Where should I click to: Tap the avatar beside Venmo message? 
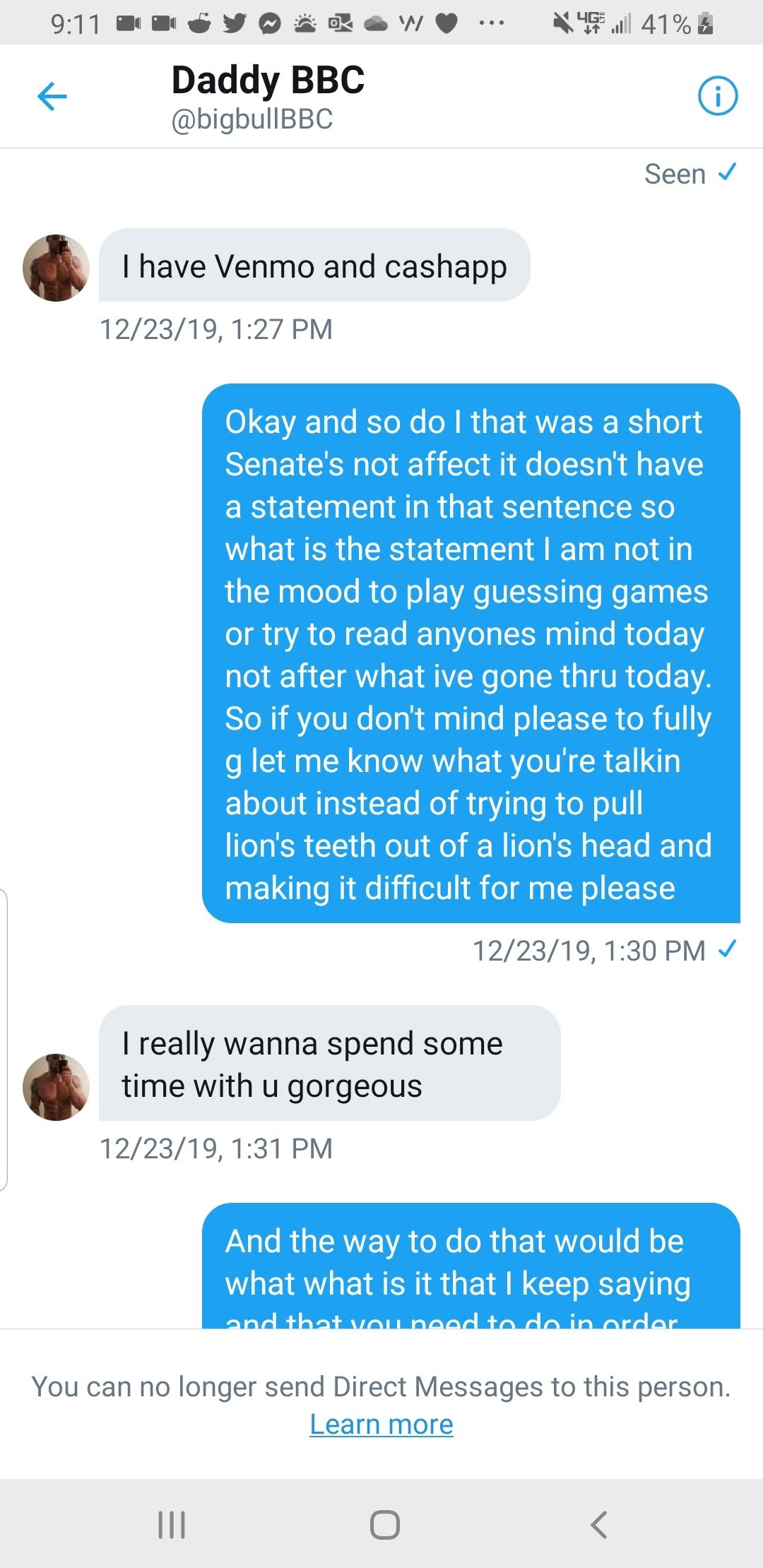click(x=57, y=268)
